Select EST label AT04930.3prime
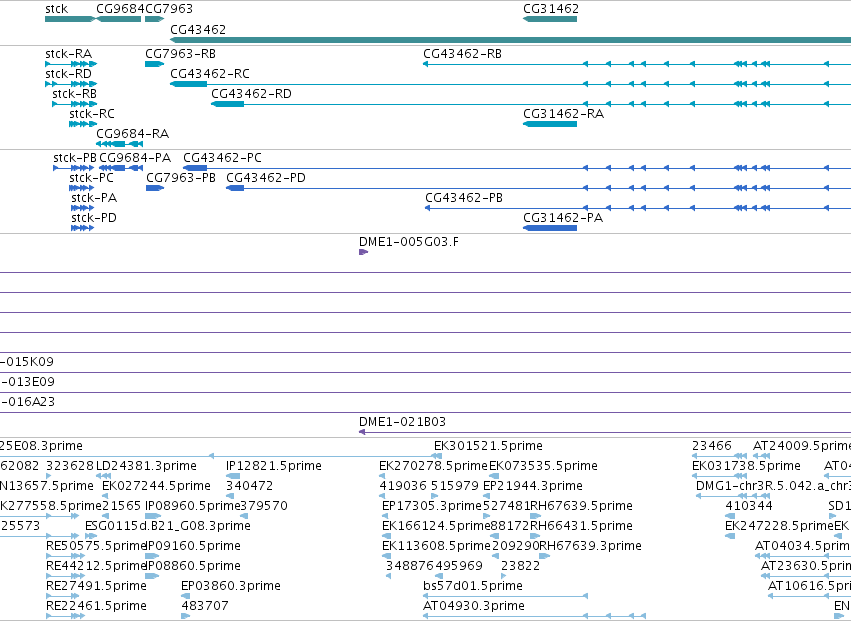 point(474,607)
